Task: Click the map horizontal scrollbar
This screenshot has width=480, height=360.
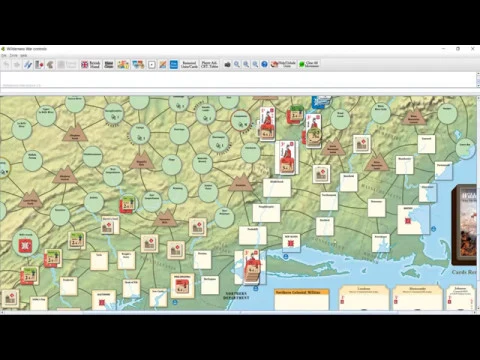Action: (238, 312)
